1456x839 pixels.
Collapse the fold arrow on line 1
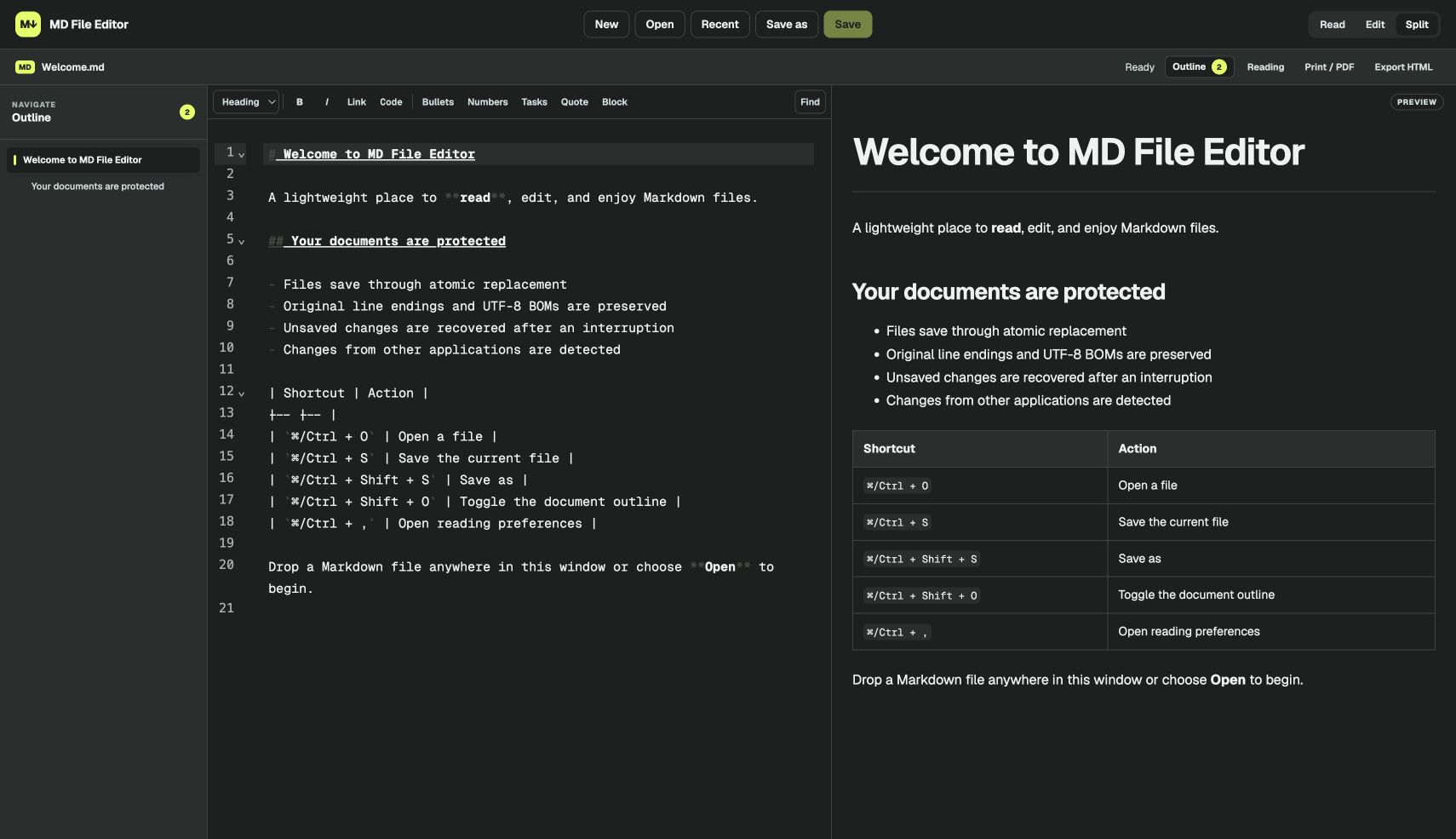pos(242,155)
